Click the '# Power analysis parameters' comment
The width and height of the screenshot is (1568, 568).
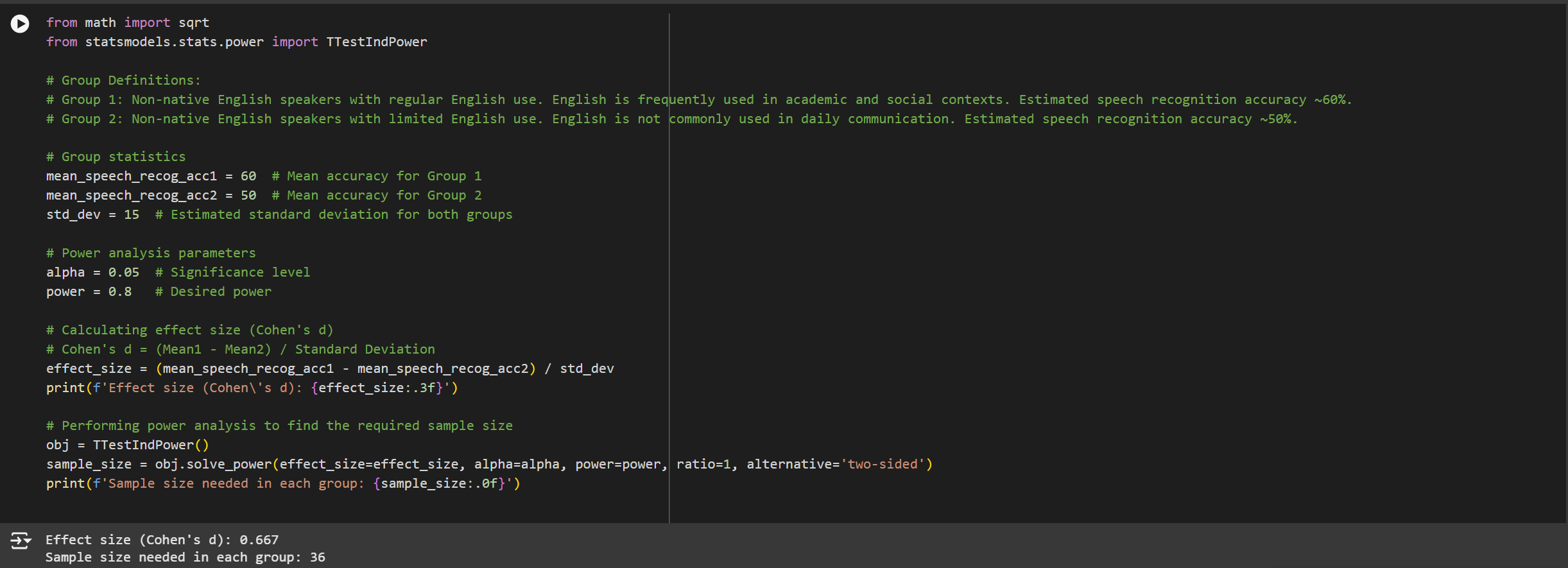coord(151,253)
